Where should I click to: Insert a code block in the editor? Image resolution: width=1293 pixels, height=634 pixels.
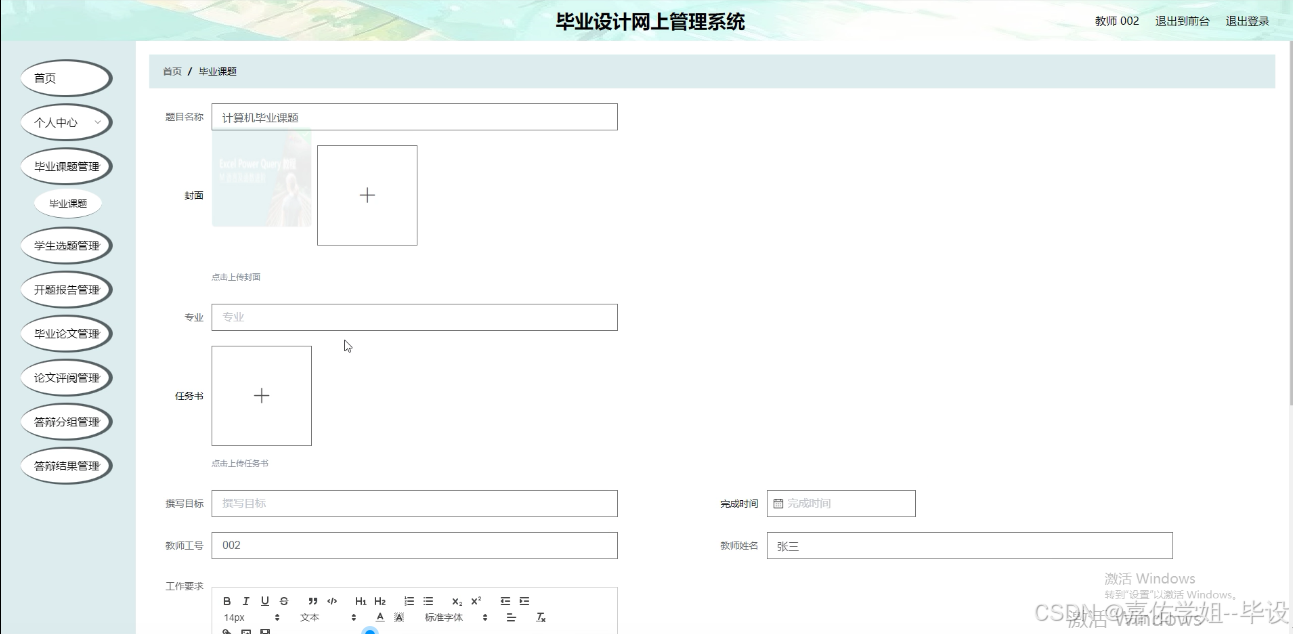click(x=330, y=601)
